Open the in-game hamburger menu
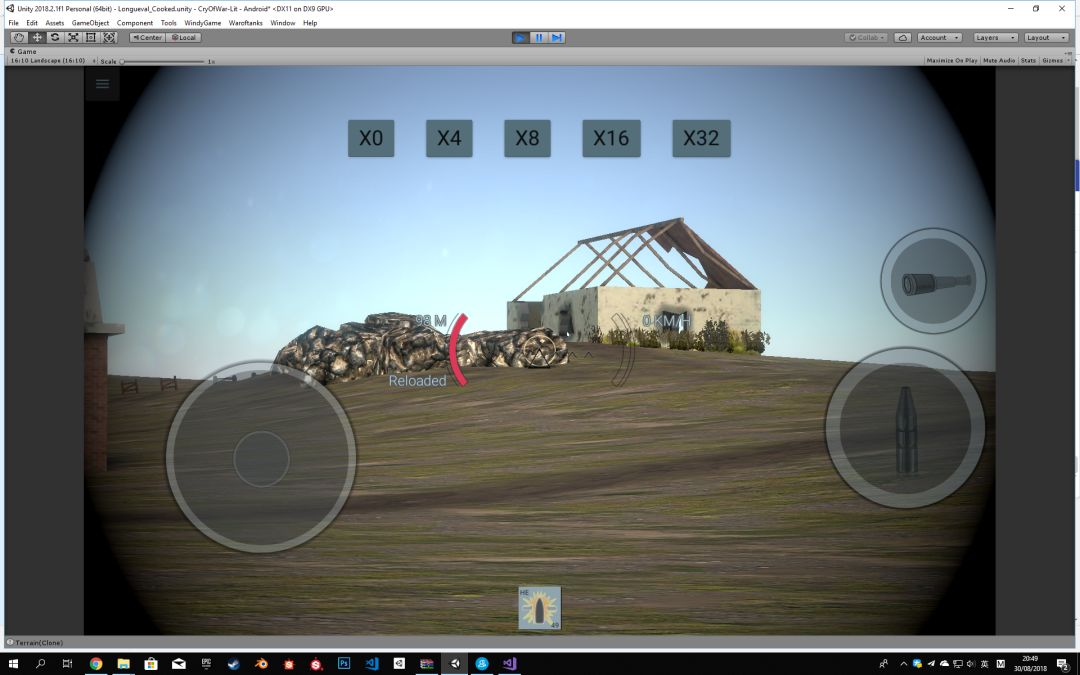1080x675 pixels. click(x=102, y=84)
